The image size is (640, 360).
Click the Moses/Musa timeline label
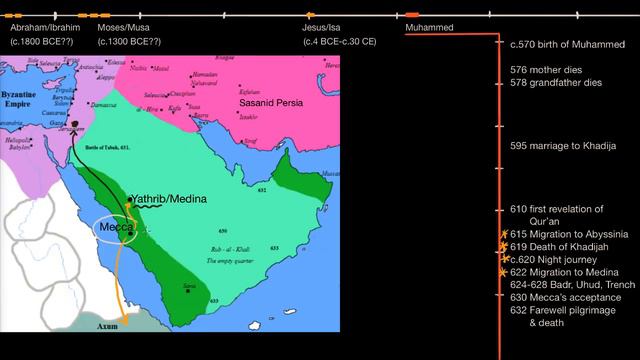(123, 28)
